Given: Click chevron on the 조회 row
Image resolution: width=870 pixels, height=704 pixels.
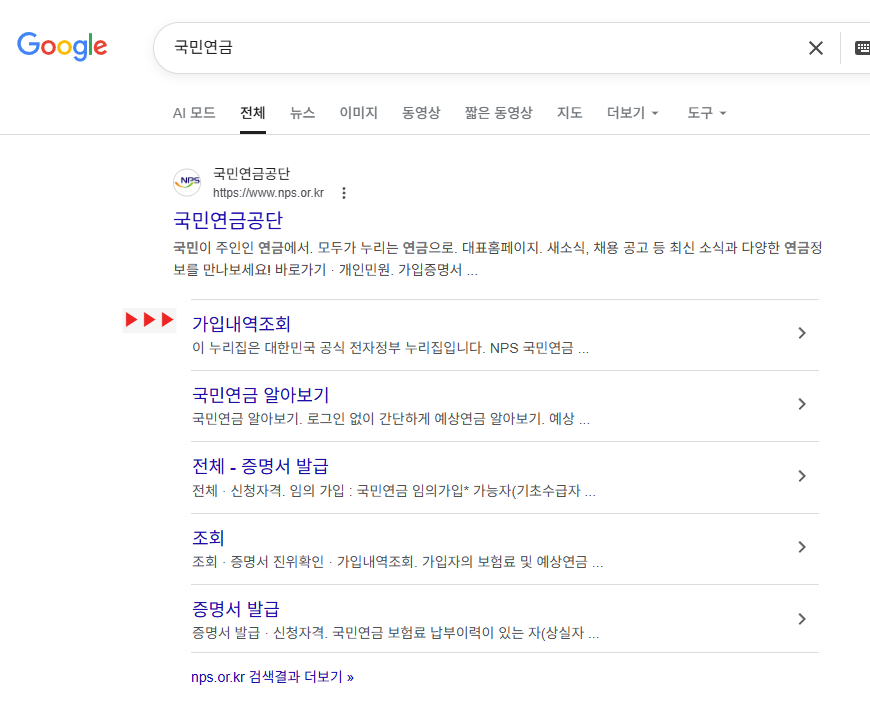Looking at the screenshot, I should pos(802,547).
